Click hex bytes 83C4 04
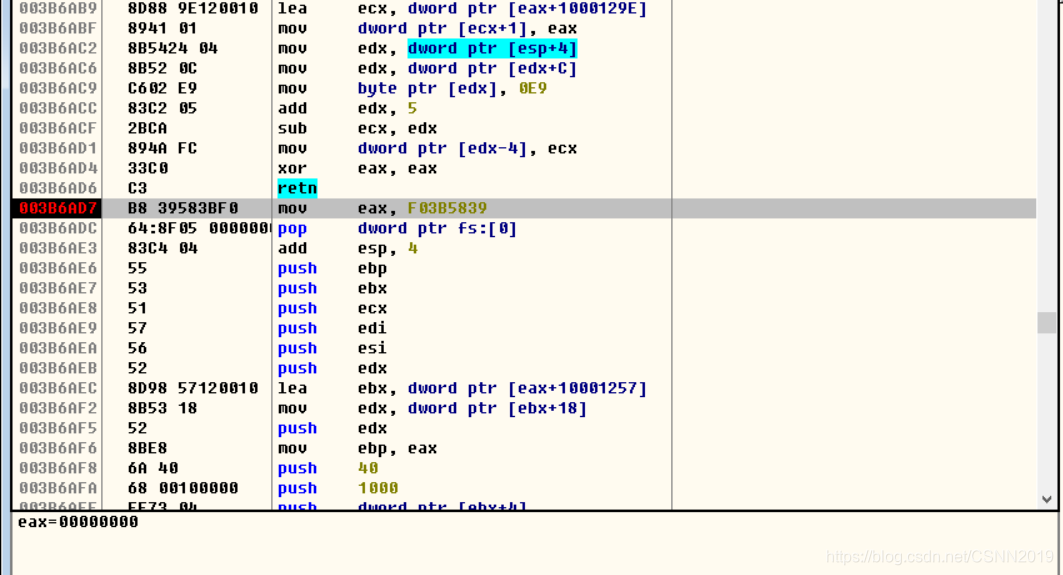 click(x=162, y=248)
